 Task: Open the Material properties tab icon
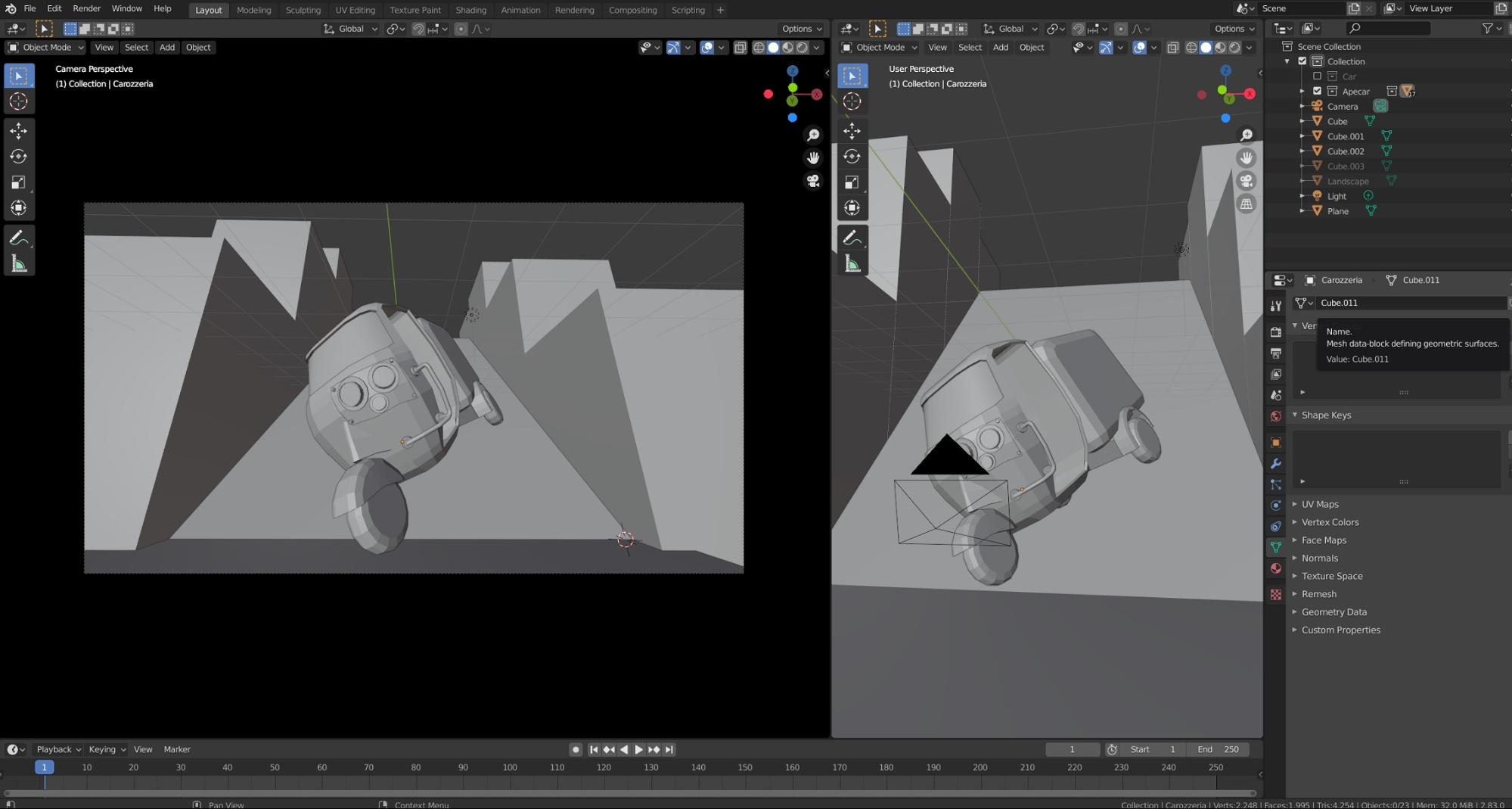(1276, 568)
